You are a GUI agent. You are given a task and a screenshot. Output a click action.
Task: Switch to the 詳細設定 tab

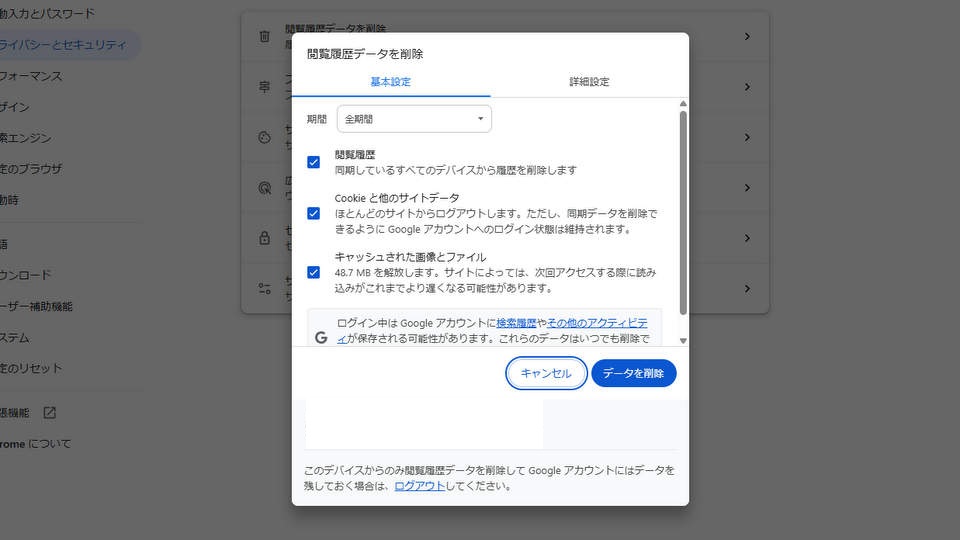pos(589,82)
